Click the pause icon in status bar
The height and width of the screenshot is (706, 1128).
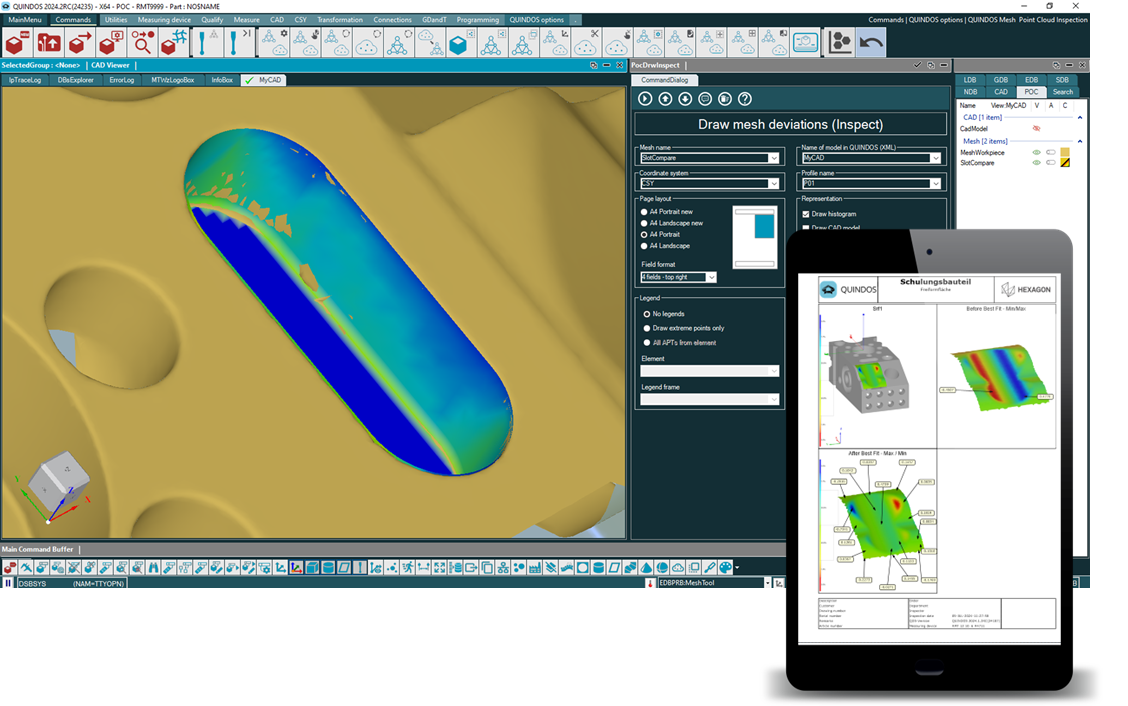[8, 583]
